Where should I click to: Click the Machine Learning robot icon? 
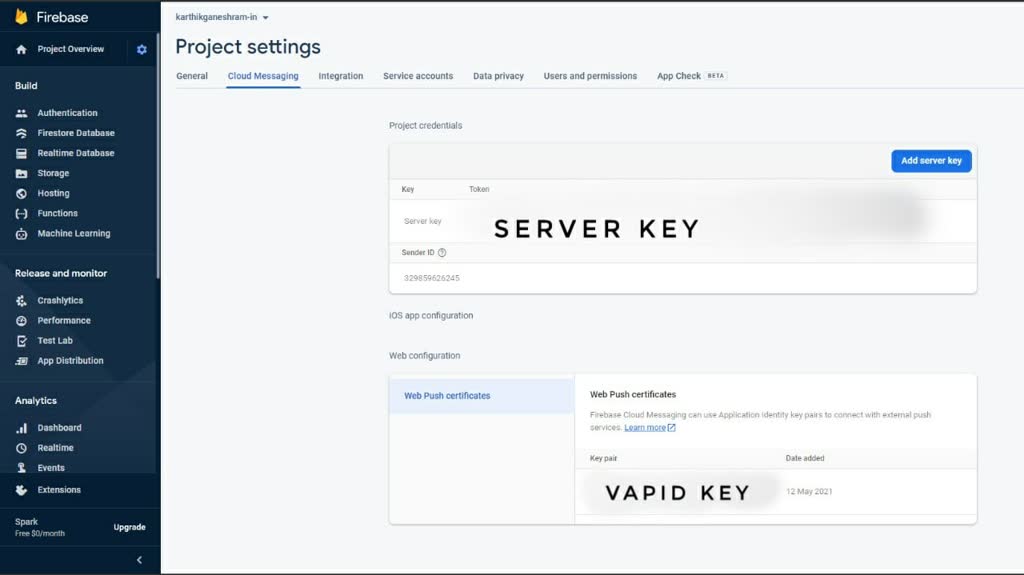pyautogui.click(x=22, y=234)
